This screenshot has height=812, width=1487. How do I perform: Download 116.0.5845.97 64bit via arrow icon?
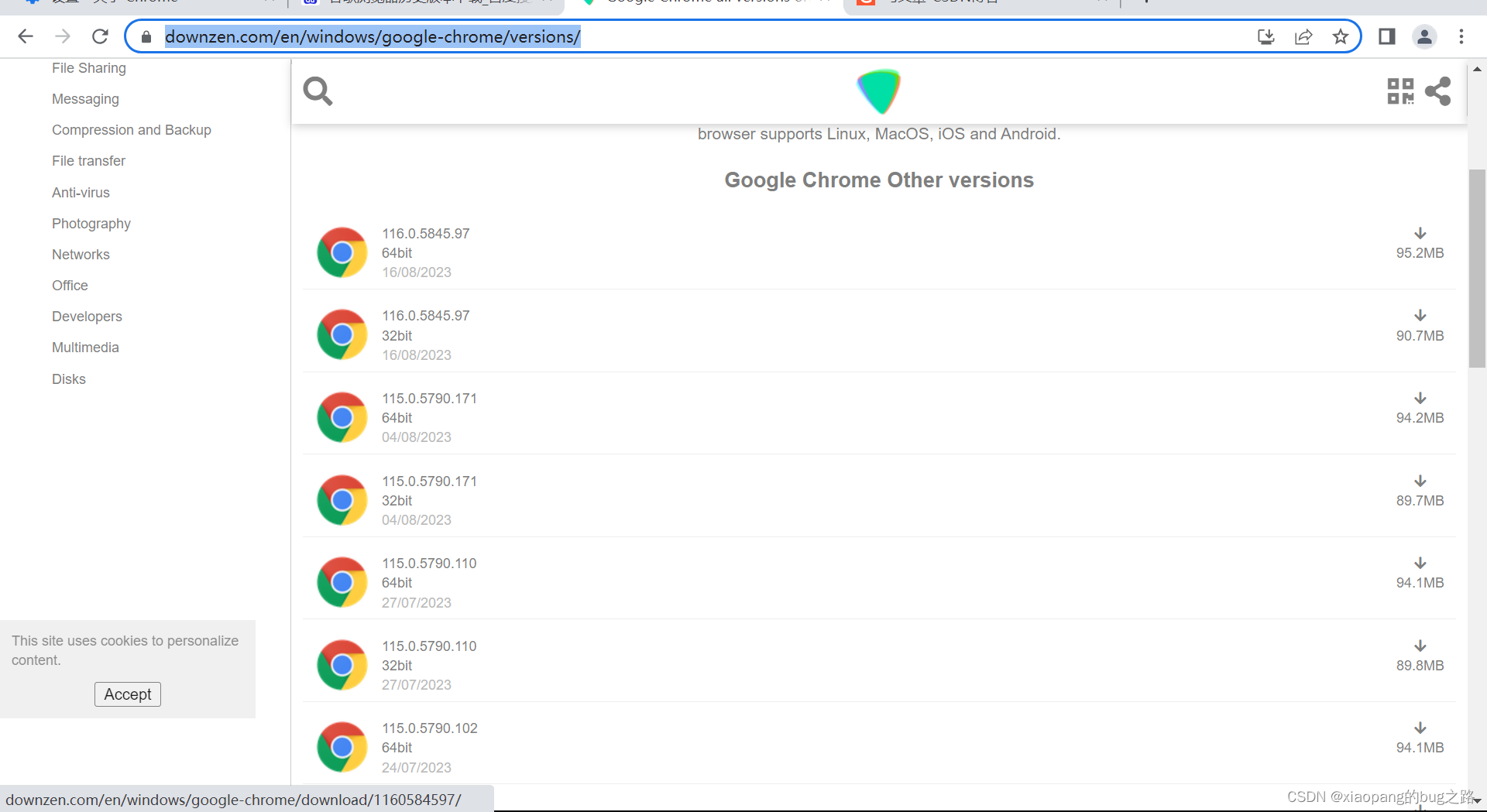(1420, 233)
